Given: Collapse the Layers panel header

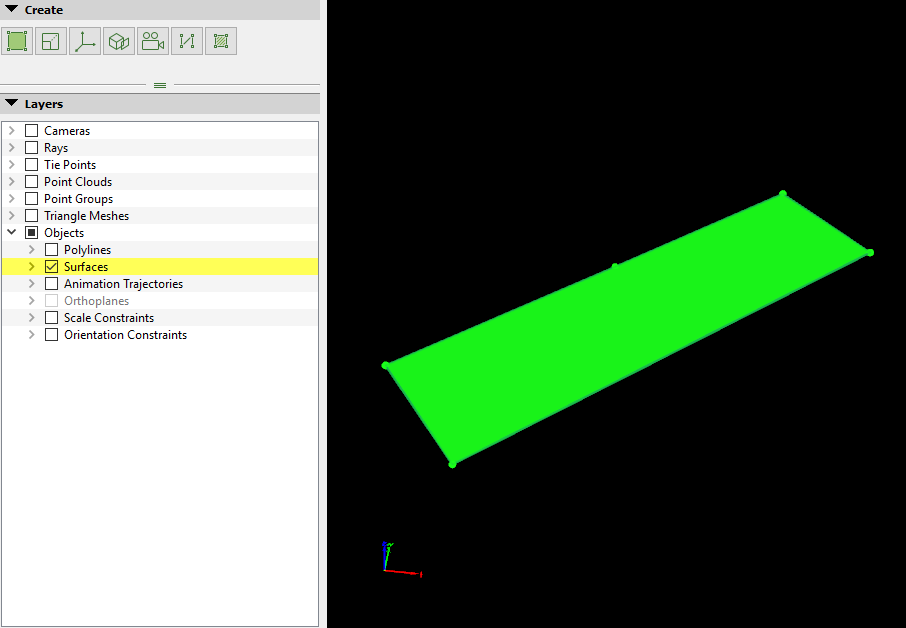Looking at the screenshot, I should (x=11, y=103).
